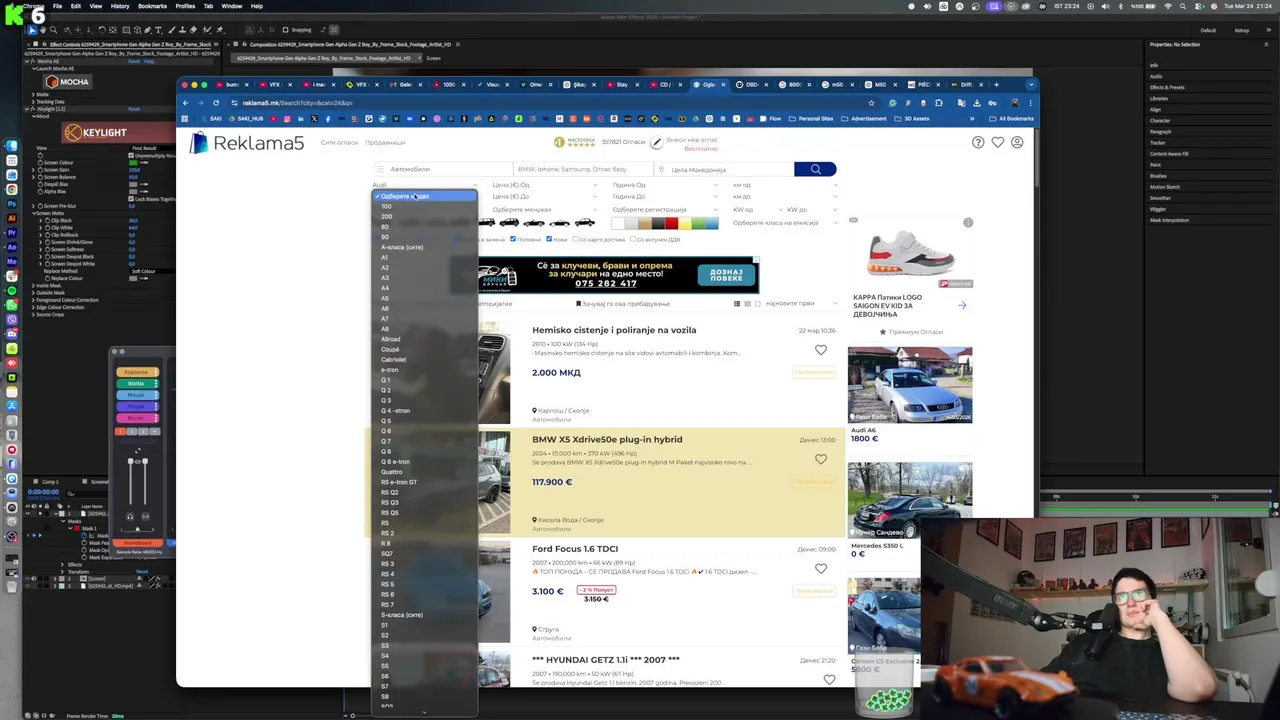1280x720 pixels.
Task: Open favorites heart icon in Reklama5 header
Action: 997,142
